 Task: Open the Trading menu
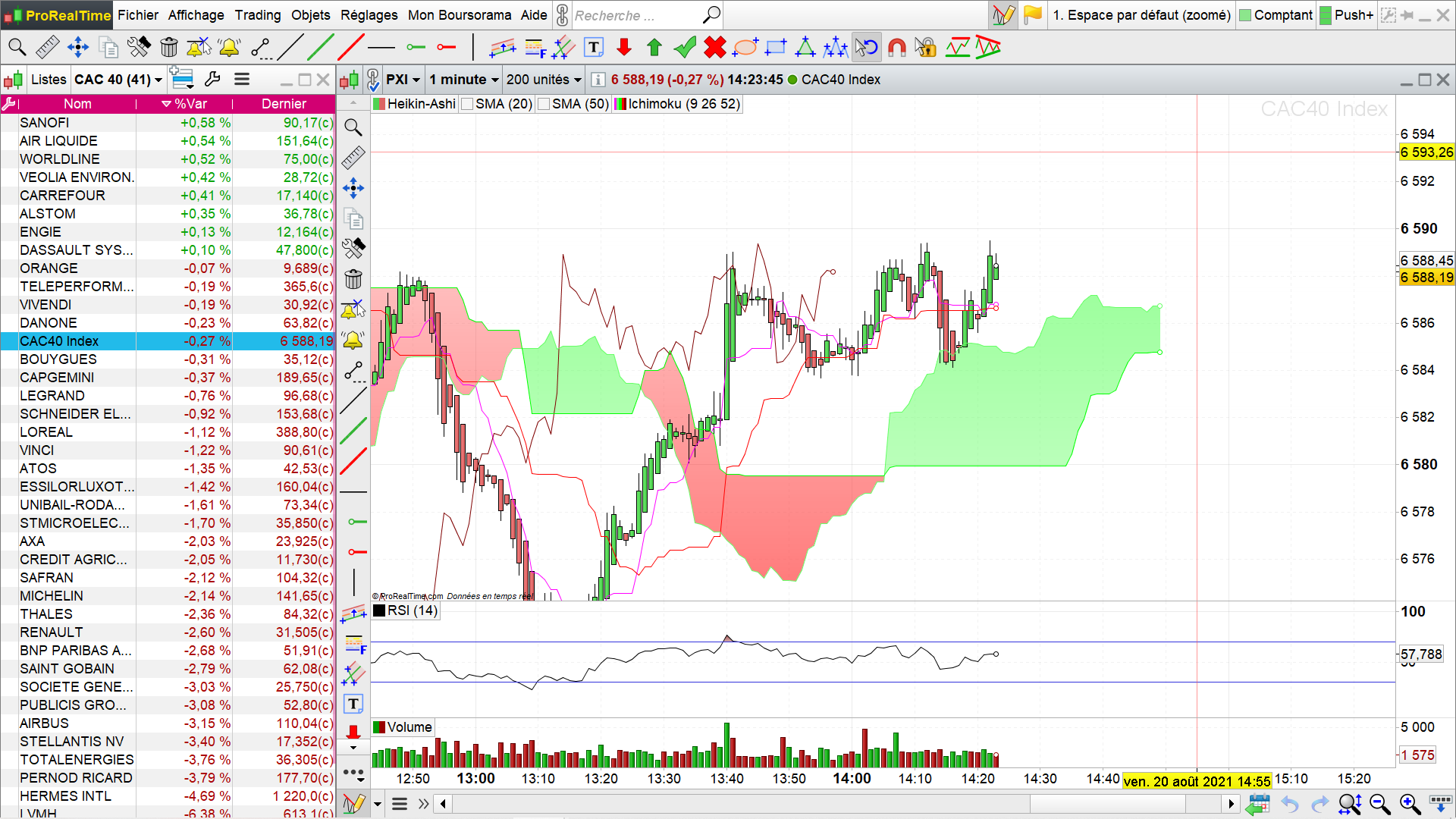257,15
